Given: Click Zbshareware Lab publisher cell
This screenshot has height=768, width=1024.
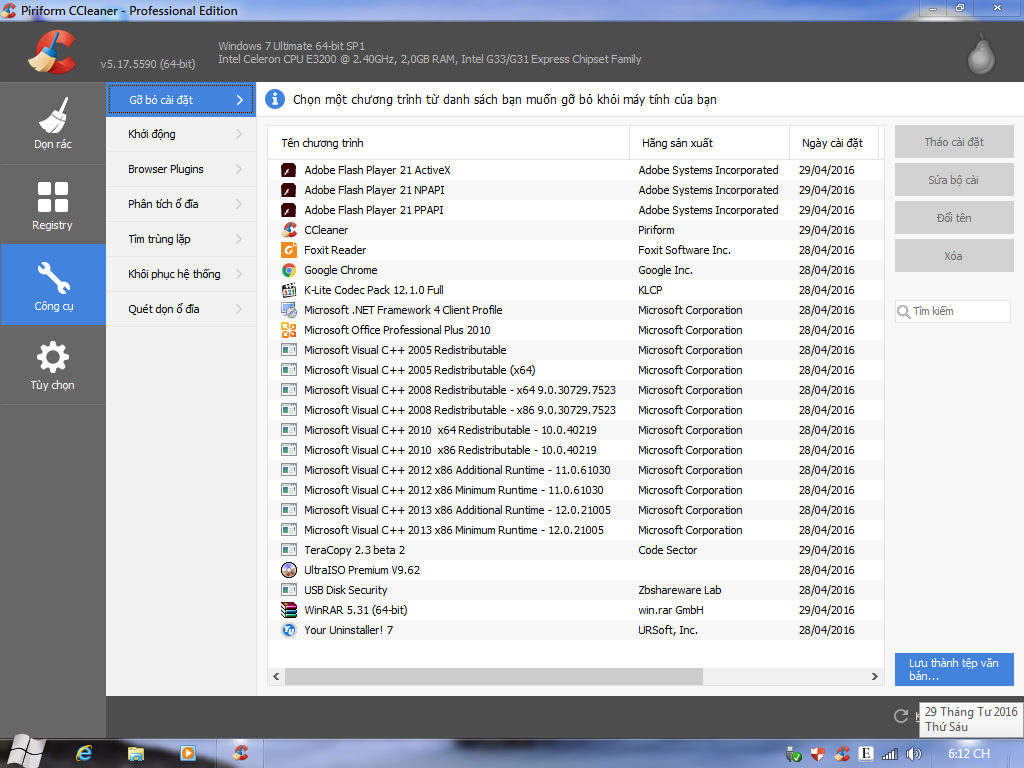Looking at the screenshot, I should tap(680, 590).
